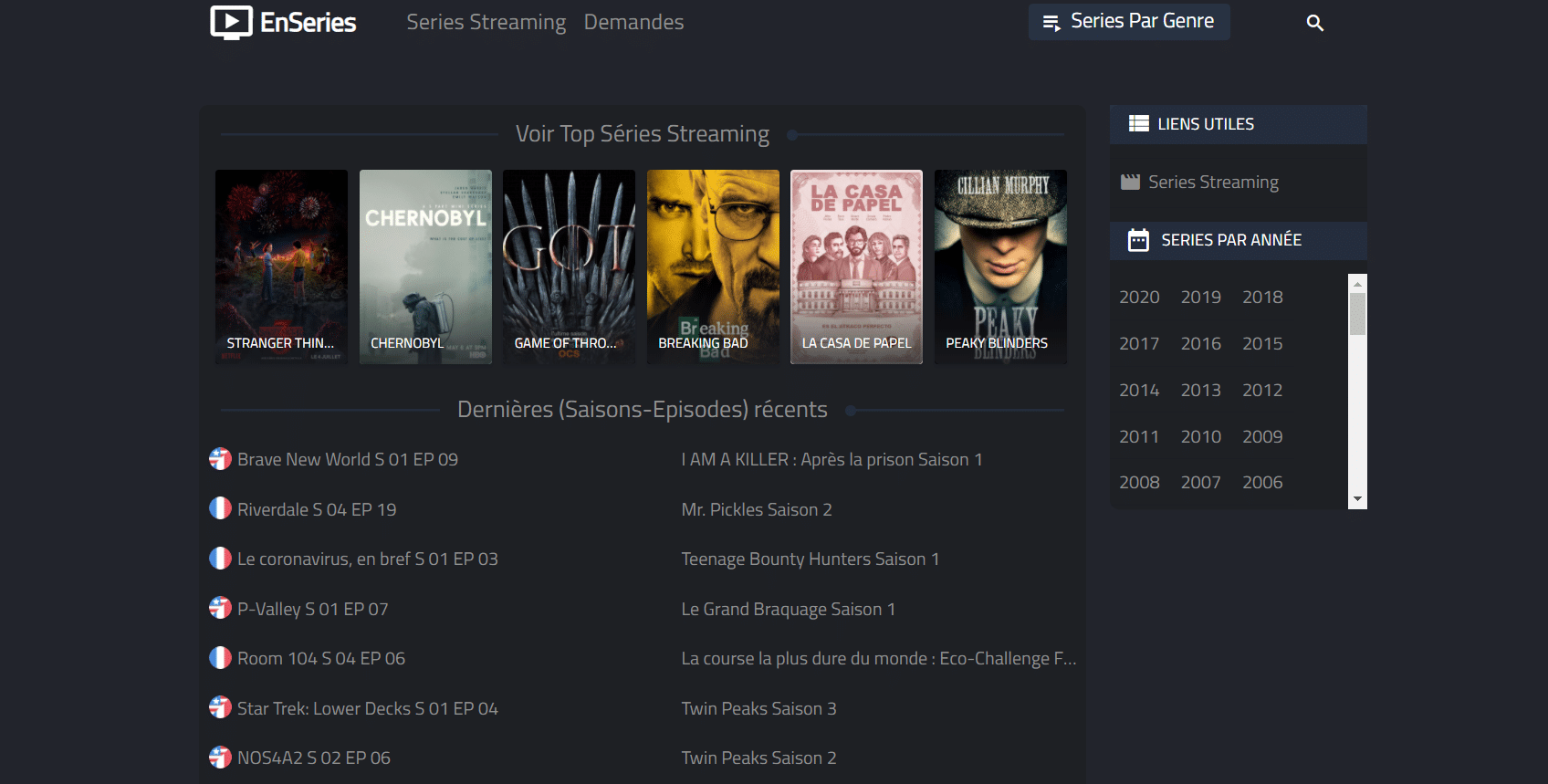Click French flag icon beside Riverdale
This screenshot has width=1548, height=784.
point(220,508)
